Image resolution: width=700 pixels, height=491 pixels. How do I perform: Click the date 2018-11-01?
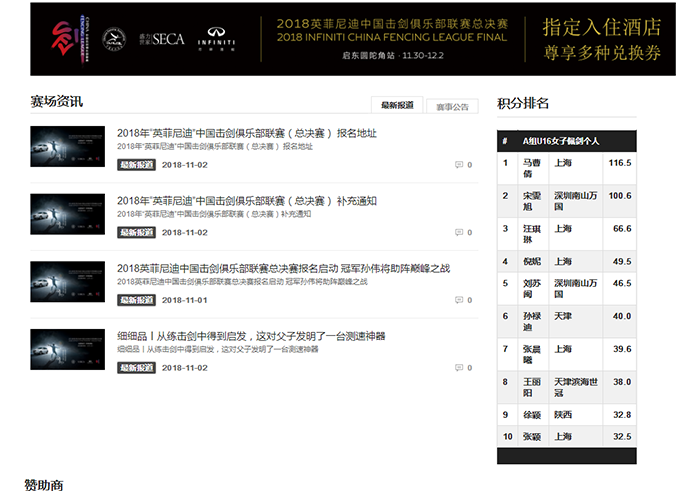coord(184,300)
